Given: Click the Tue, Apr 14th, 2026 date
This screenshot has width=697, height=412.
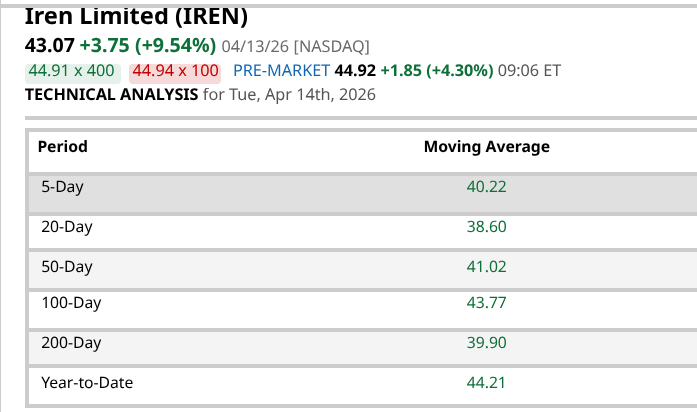Looking at the screenshot, I should tap(302, 95).
